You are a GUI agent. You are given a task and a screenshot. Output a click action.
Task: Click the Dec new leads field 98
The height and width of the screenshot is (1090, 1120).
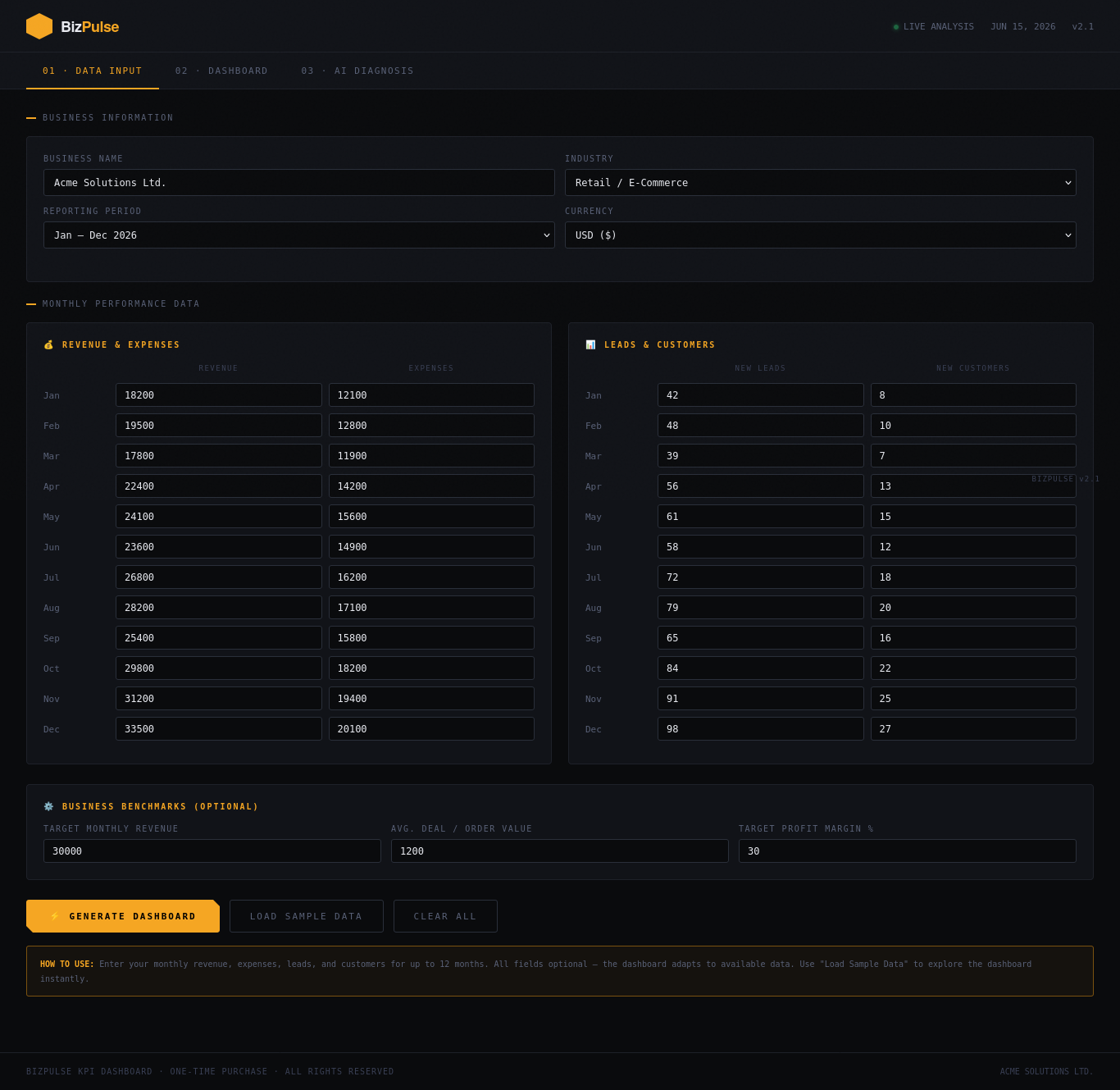[760, 729]
